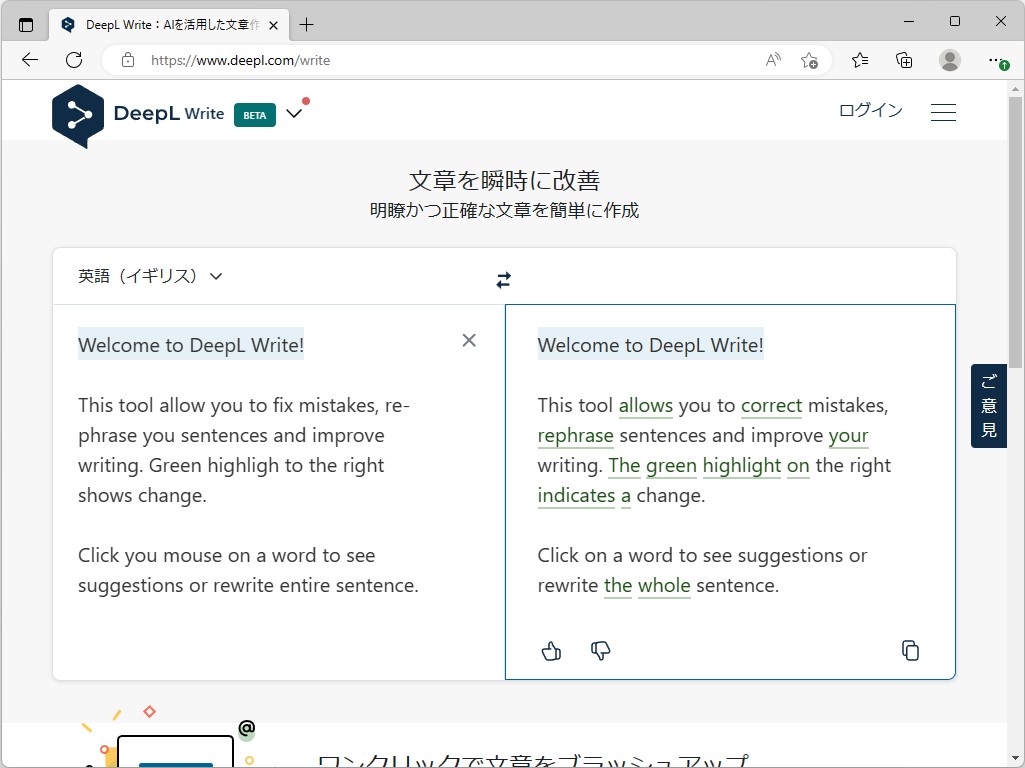Screen dimensions: 1025x768
Task: Copy the improved text to clipboard
Action: point(910,650)
